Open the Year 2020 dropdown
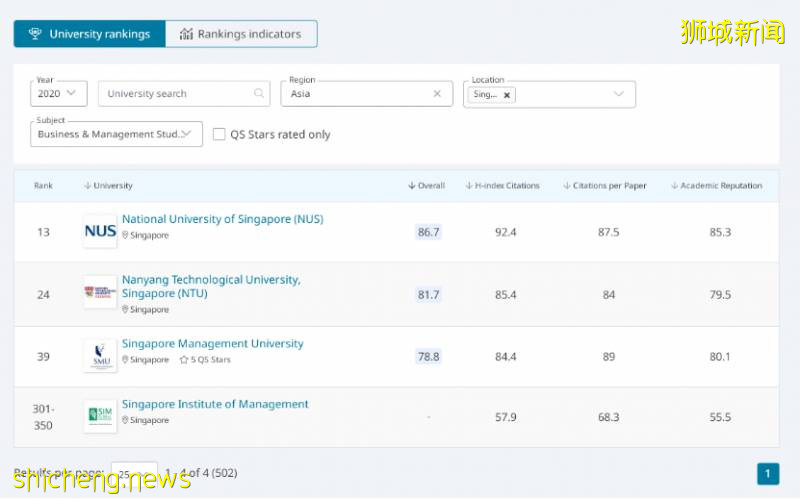800x499 pixels. (60, 94)
